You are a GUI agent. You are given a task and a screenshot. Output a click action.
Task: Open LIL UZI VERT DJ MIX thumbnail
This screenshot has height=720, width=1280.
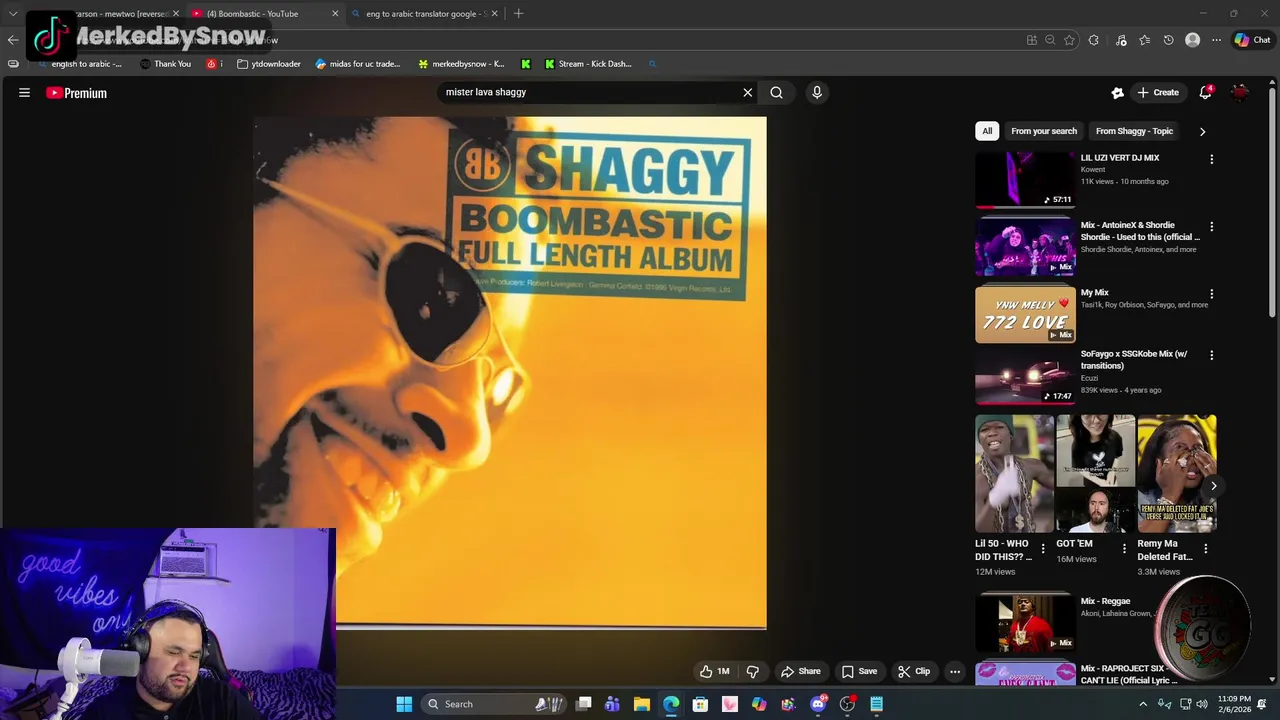pos(1025,180)
